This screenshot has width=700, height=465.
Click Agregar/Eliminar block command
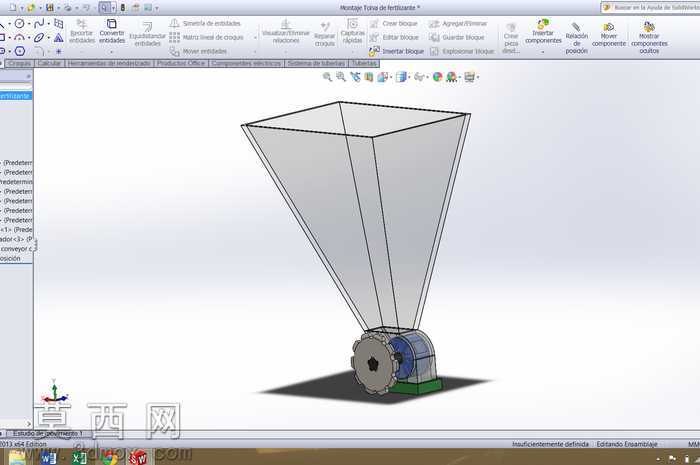click(458, 23)
